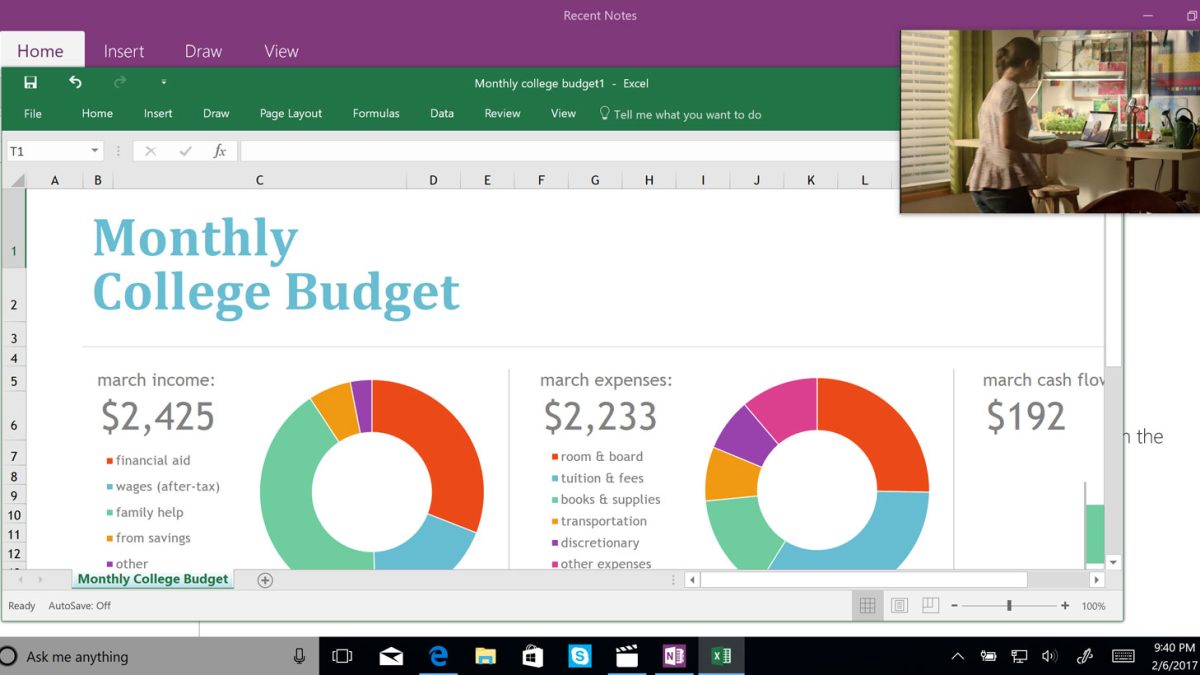Click the Tell me what you want to do box
Viewport: 1200px width, 675px height.
(x=680, y=114)
